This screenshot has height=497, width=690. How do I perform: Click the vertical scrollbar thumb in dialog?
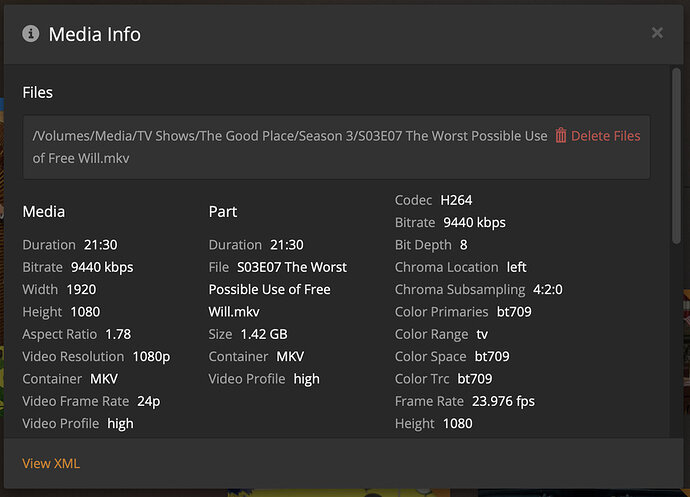[676, 155]
